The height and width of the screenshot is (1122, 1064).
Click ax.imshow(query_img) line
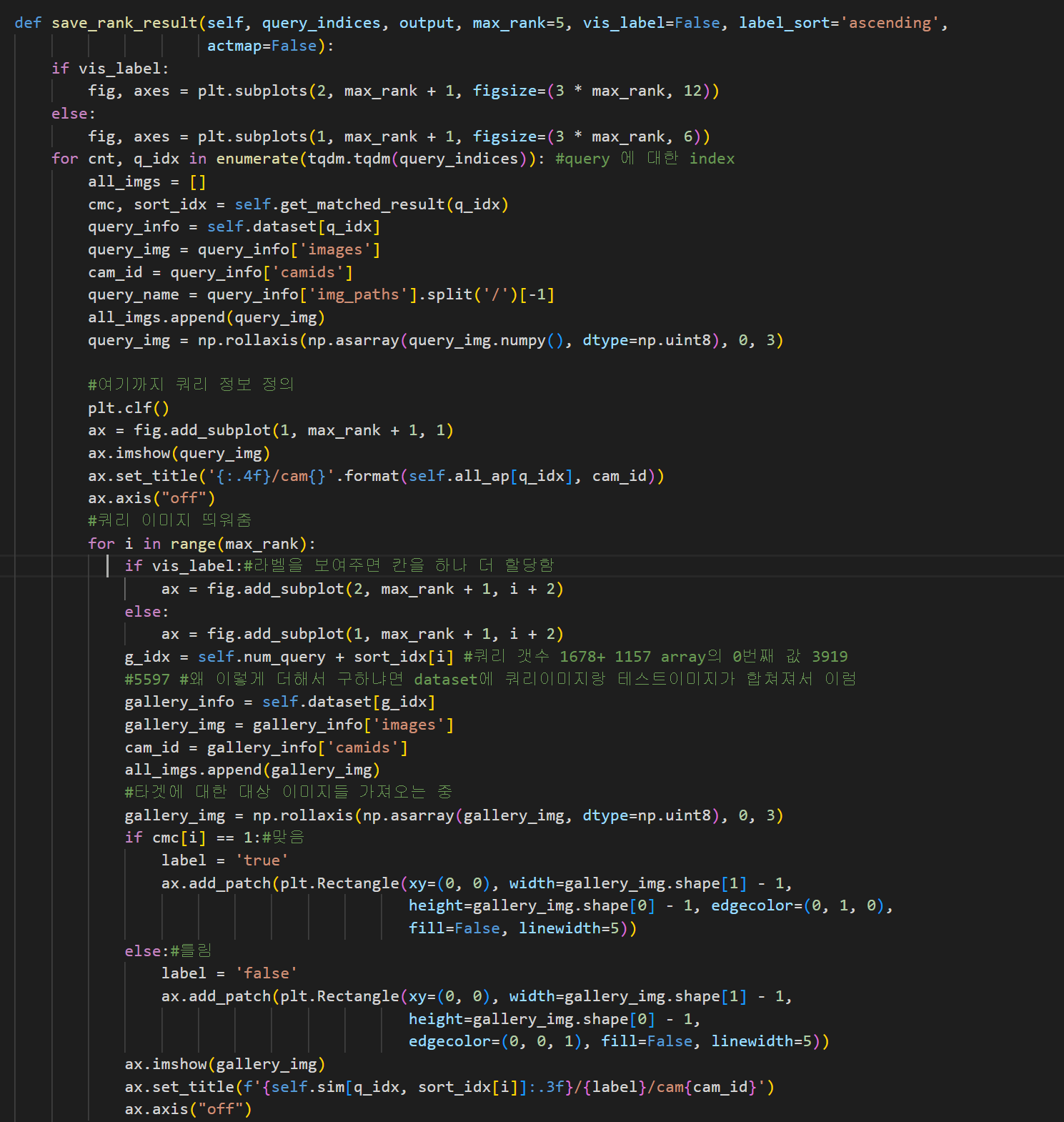pos(179,453)
